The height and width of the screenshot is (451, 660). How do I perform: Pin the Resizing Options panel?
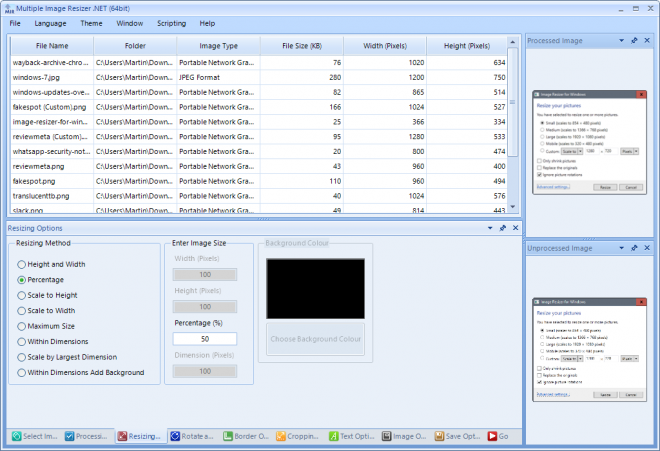point(502,228)
